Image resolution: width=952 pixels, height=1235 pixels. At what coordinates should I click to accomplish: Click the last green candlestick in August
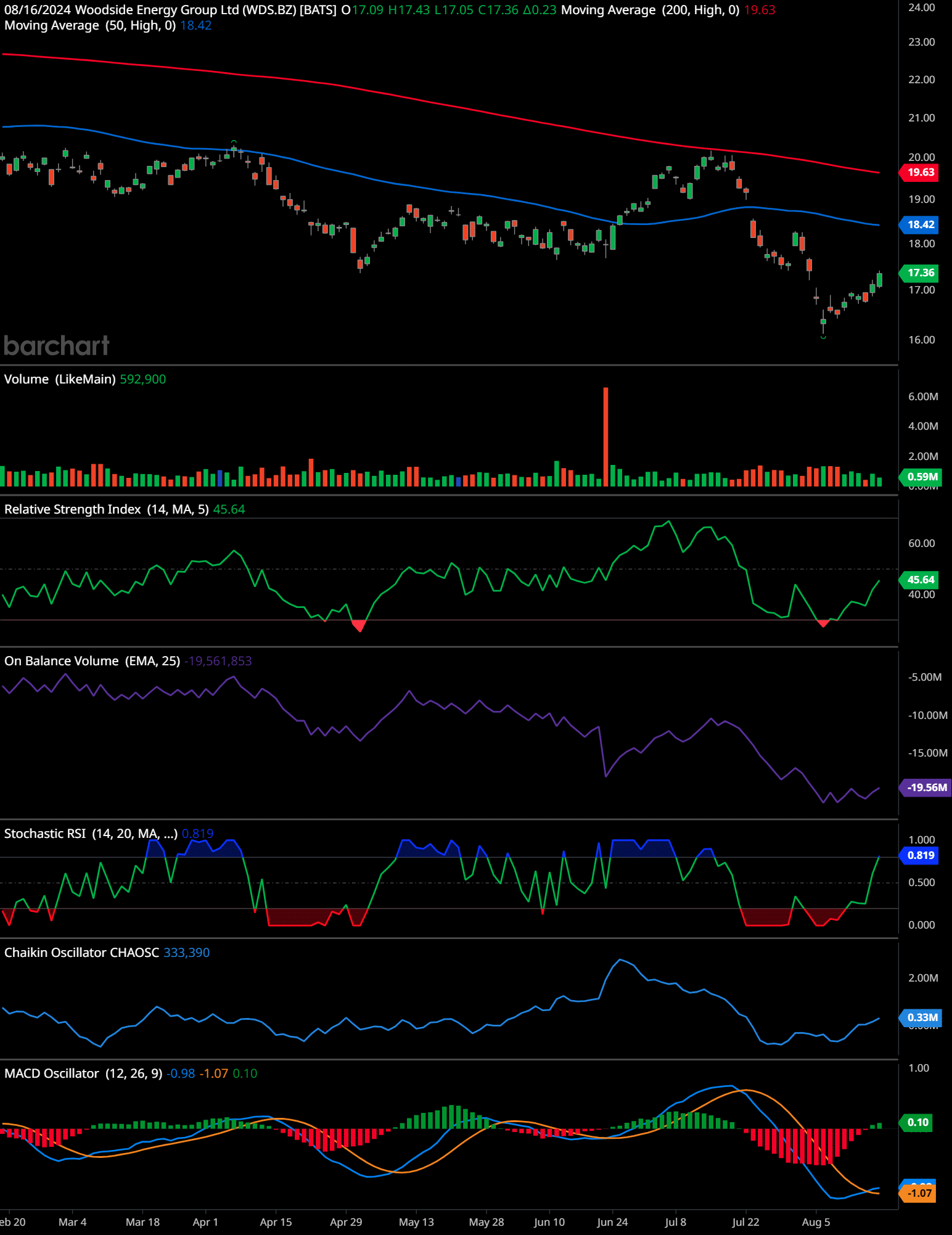[879, 279]
